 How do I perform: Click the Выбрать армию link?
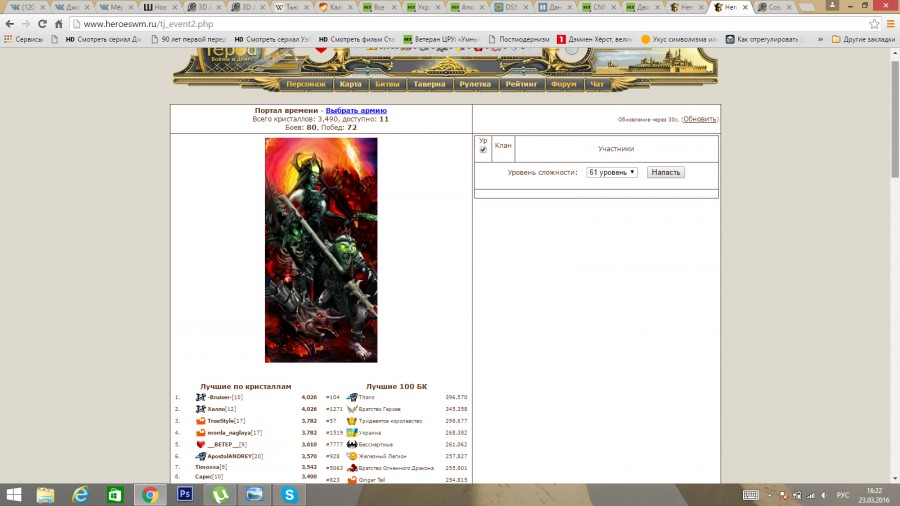(x=356, y=110)
